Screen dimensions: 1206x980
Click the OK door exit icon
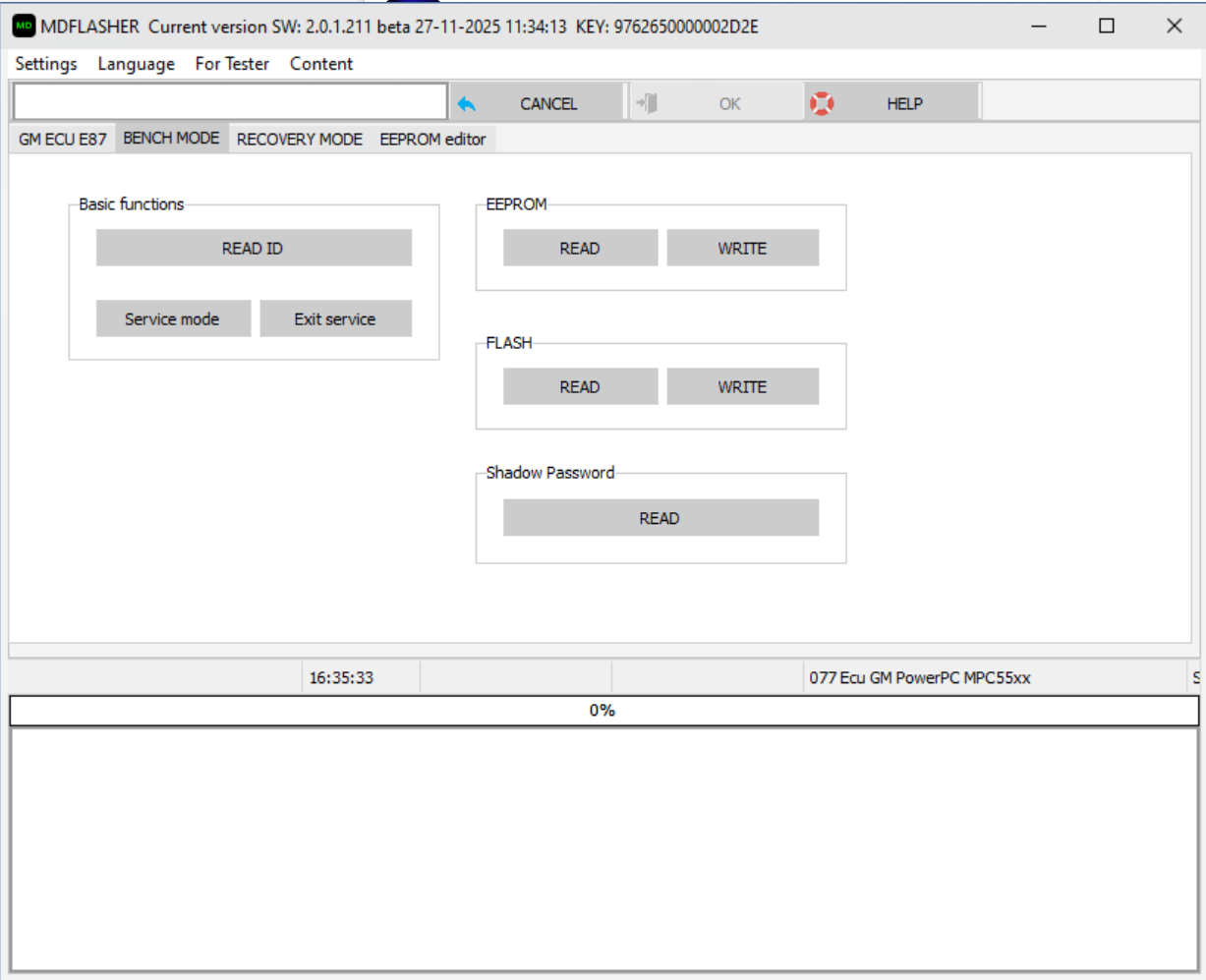point(646,104)
